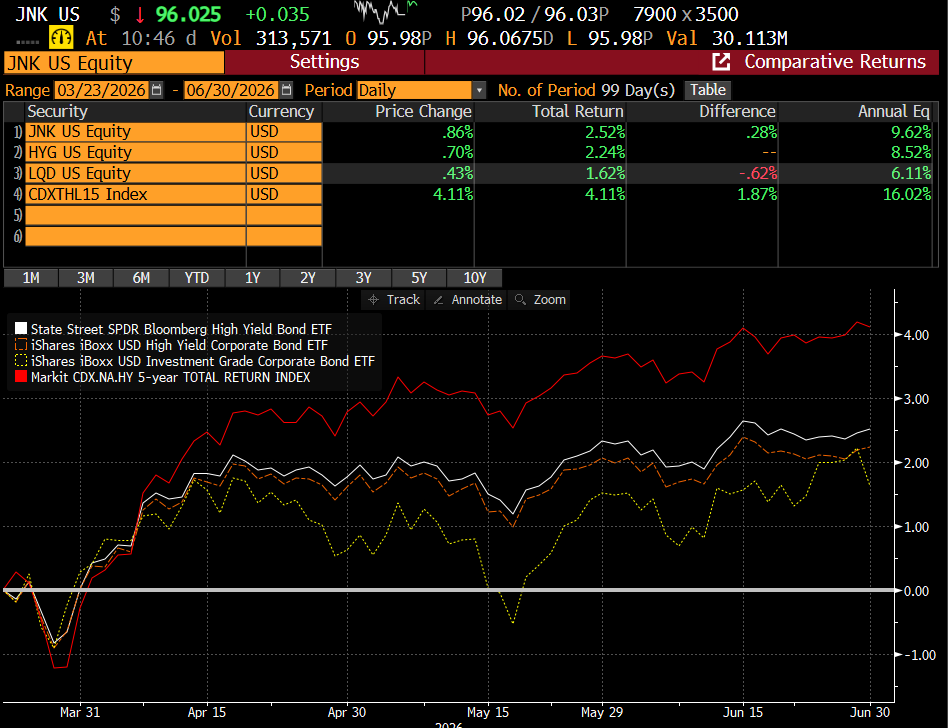
Task: Click the Annual Eq column header
Action: [894, 112]
